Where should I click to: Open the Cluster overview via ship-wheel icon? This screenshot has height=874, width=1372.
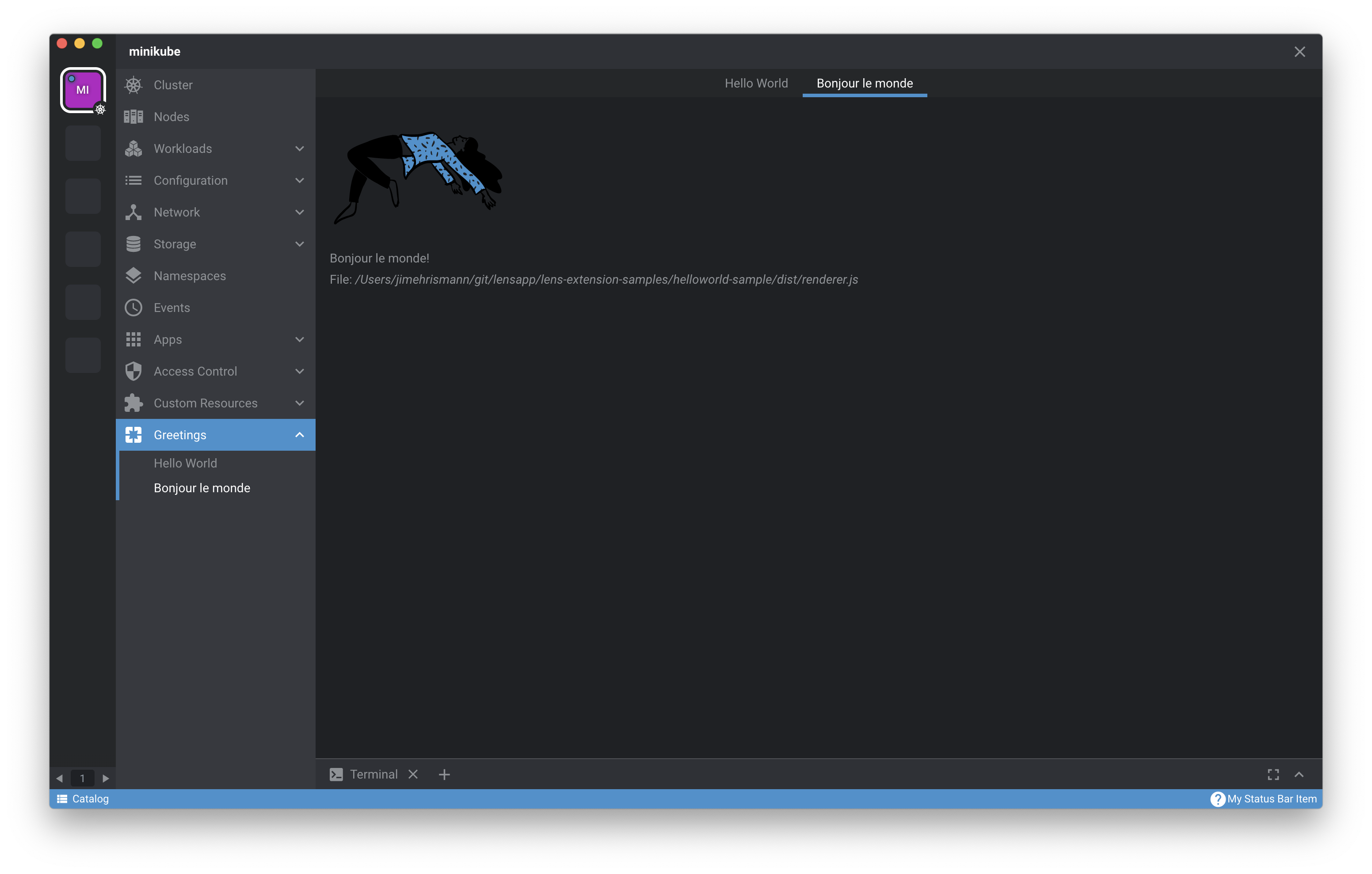pos(133,84)
